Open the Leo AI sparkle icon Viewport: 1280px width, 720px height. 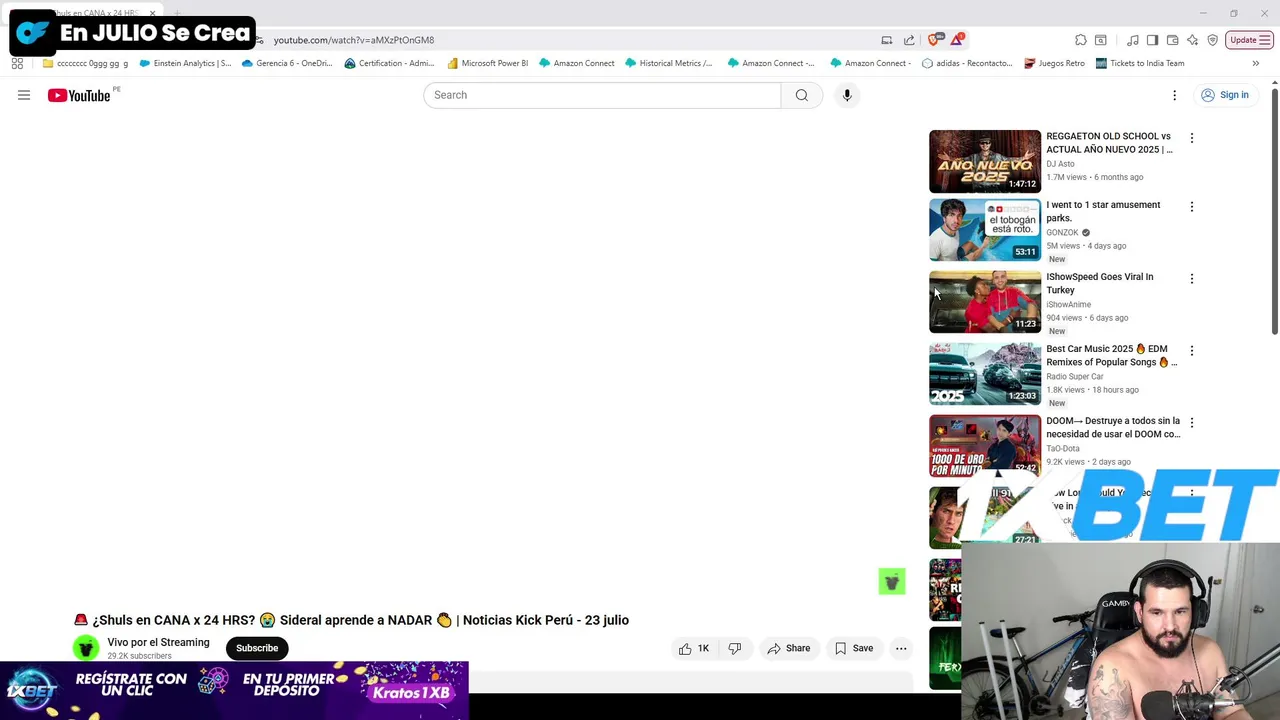(1192, 40)
